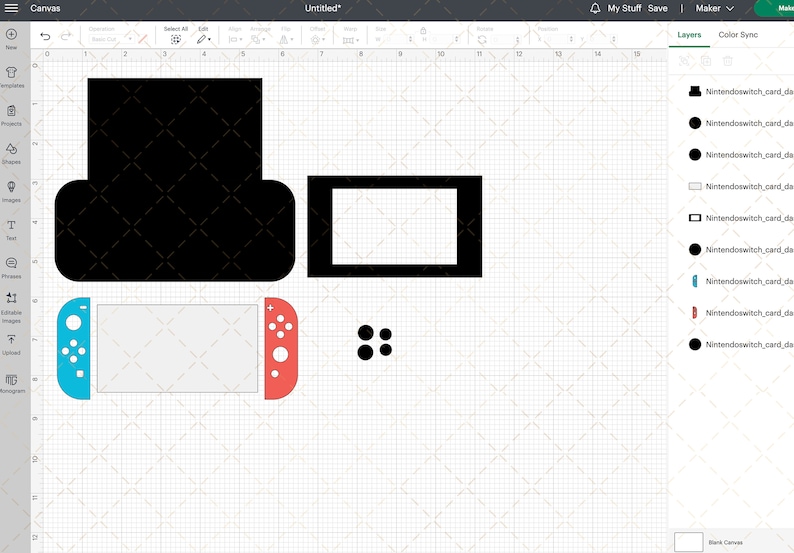Select the large black dock shape on canvas

pos(175,180)
